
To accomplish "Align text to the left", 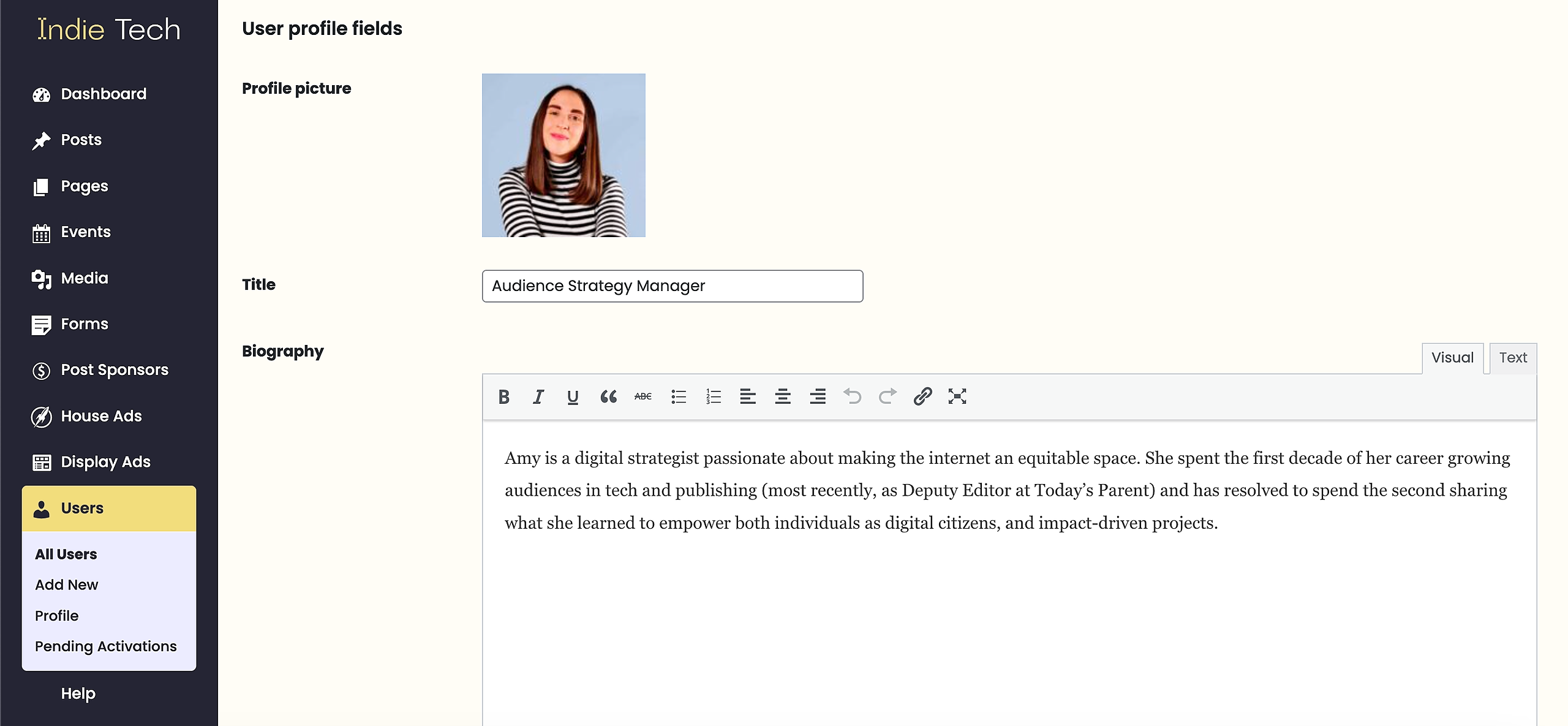I will (x=747, y=397).
